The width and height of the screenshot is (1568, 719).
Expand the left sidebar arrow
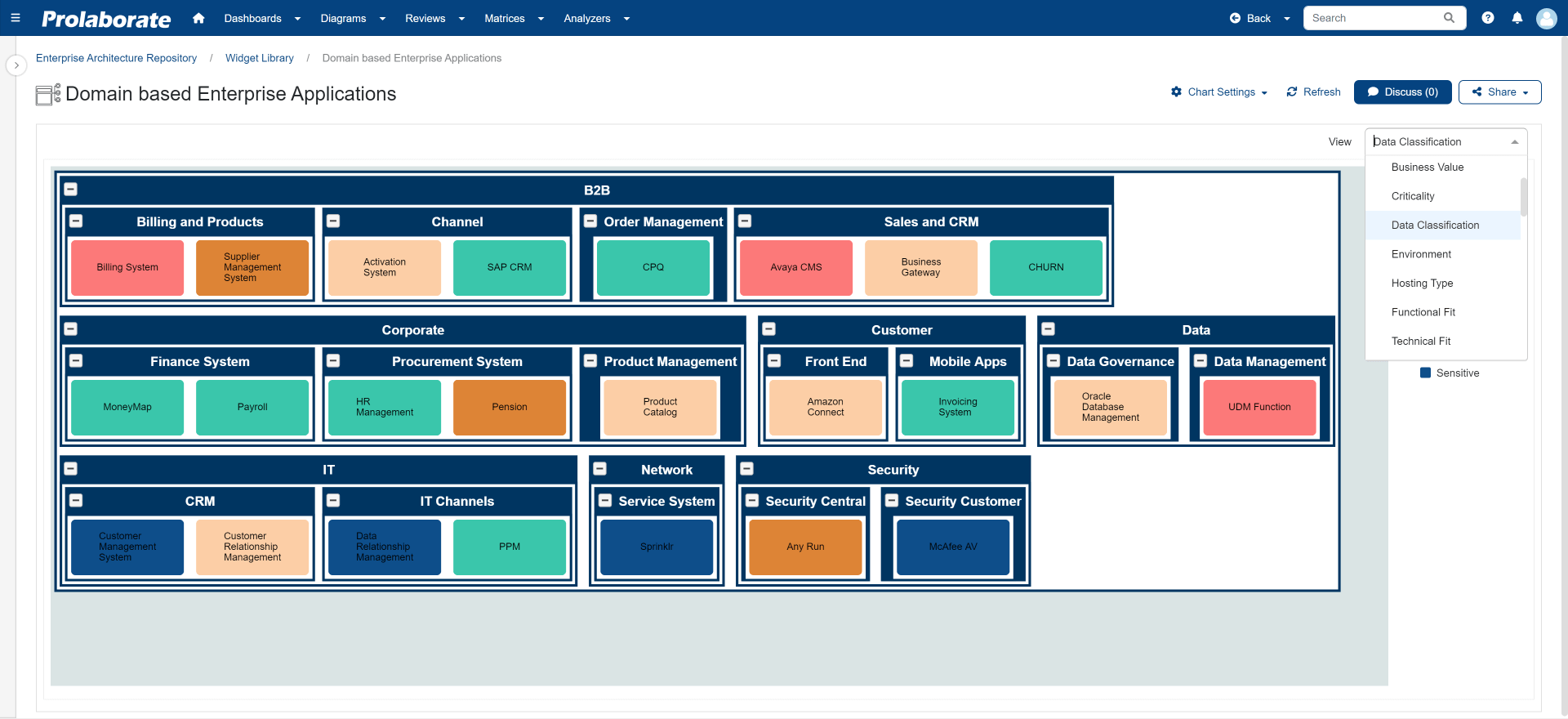pyautogui.click(x=16, y=65)
